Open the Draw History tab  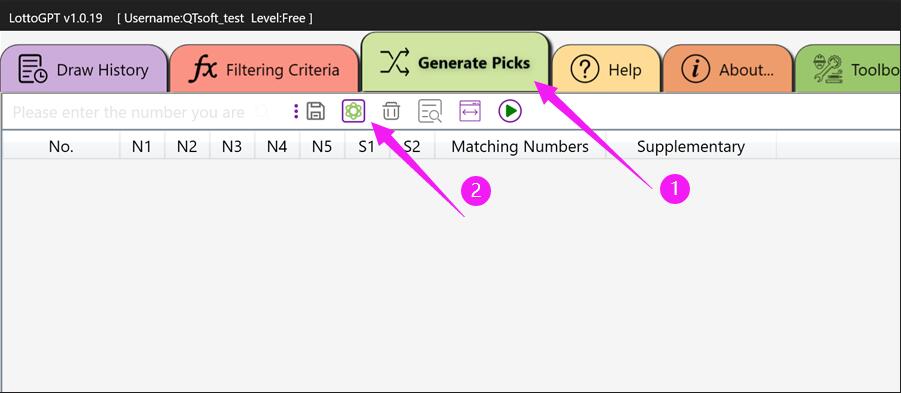84,69
